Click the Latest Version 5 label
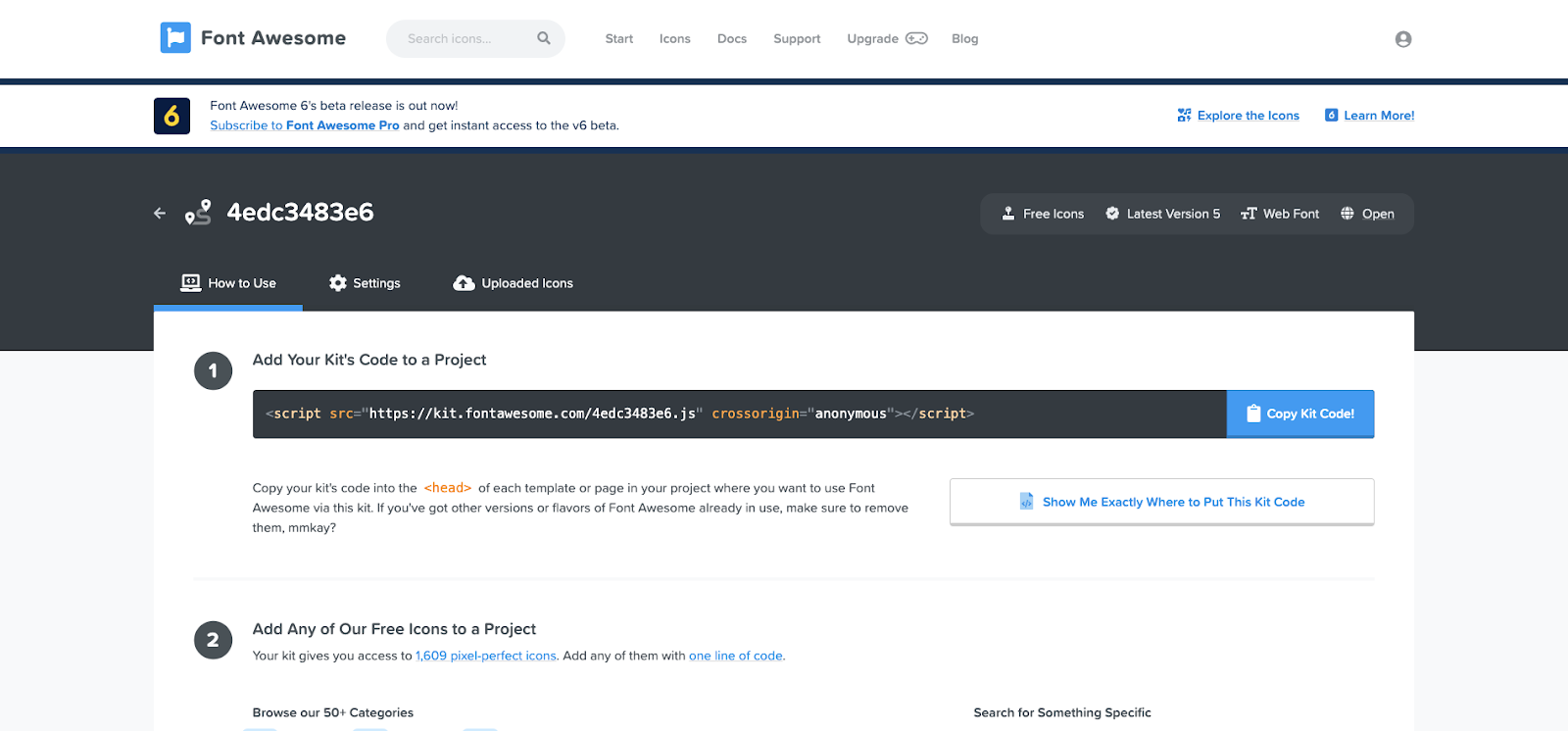Image resolution: width=1568 pixels, height=731 pixels. click(1173, 214)
